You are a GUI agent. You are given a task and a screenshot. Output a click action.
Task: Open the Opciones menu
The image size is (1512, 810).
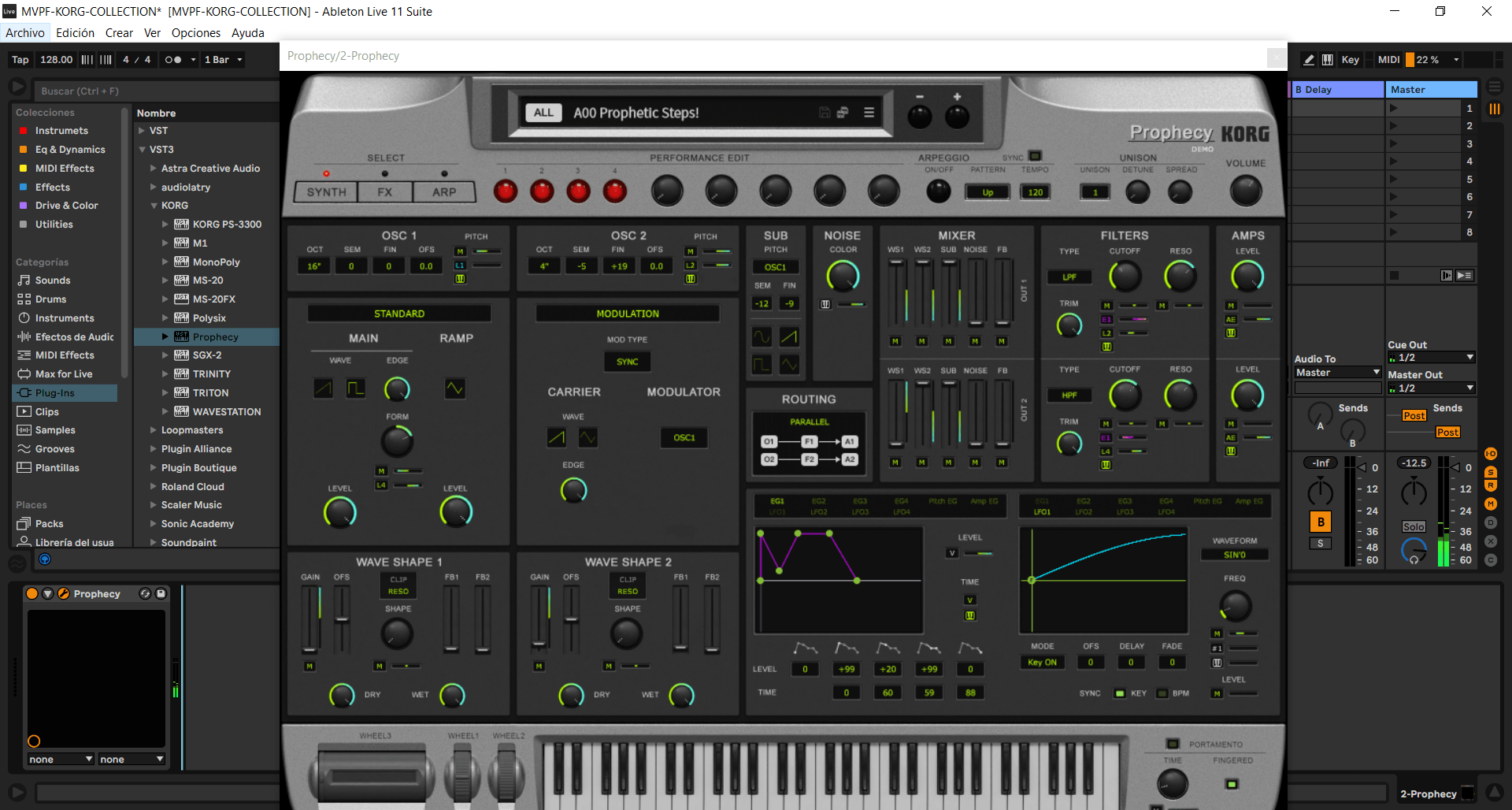click(x=196, y=33)
